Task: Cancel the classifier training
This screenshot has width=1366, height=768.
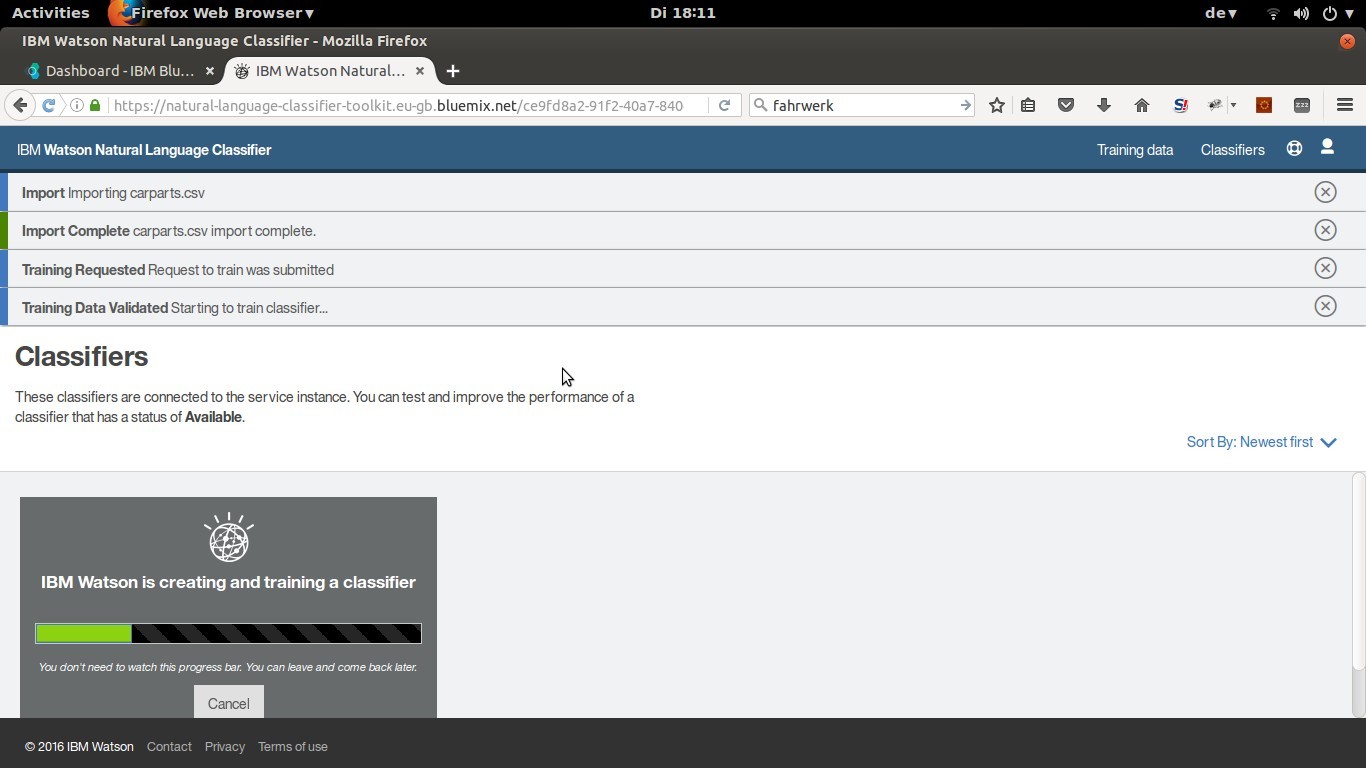Action: [x=228, y=703]
